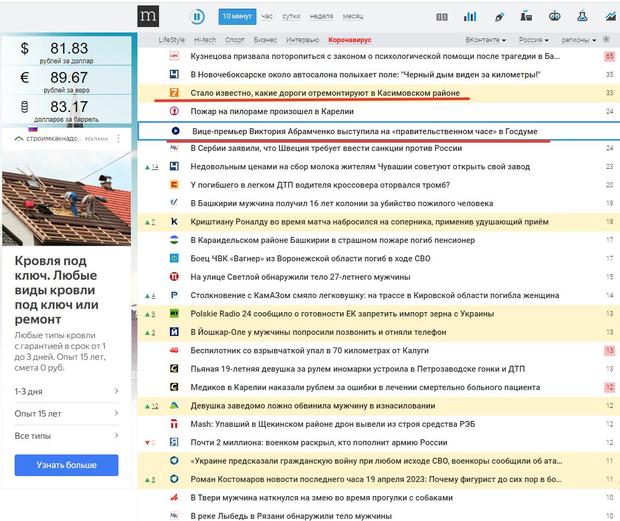Click source icon beside ДТП водителя кроссовера headline
The image size is (620, 521).
point(174,185)
